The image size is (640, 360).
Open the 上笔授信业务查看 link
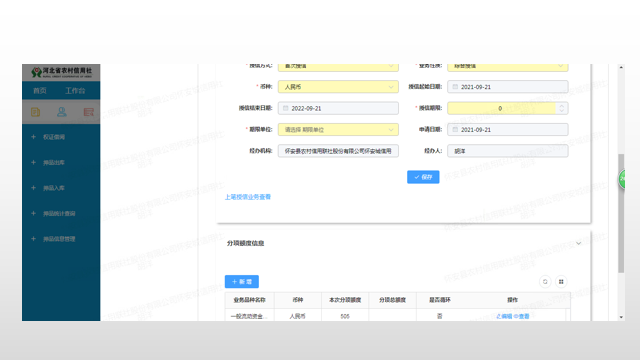coord(248,197)
